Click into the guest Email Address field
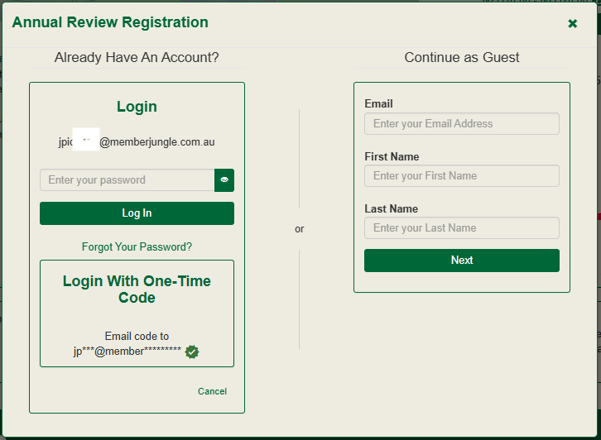 point(461,124)
